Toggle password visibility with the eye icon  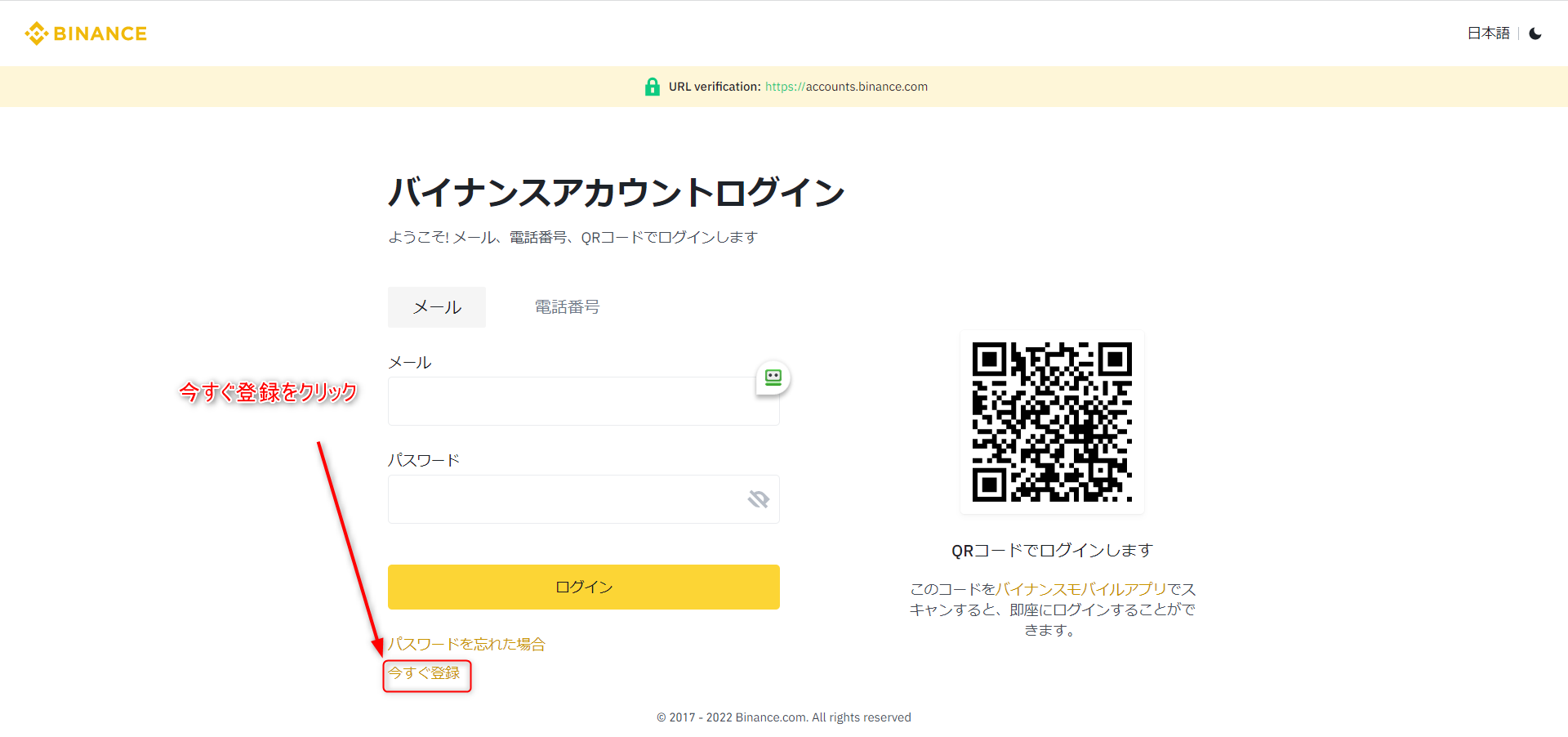[x=759, y=499]
